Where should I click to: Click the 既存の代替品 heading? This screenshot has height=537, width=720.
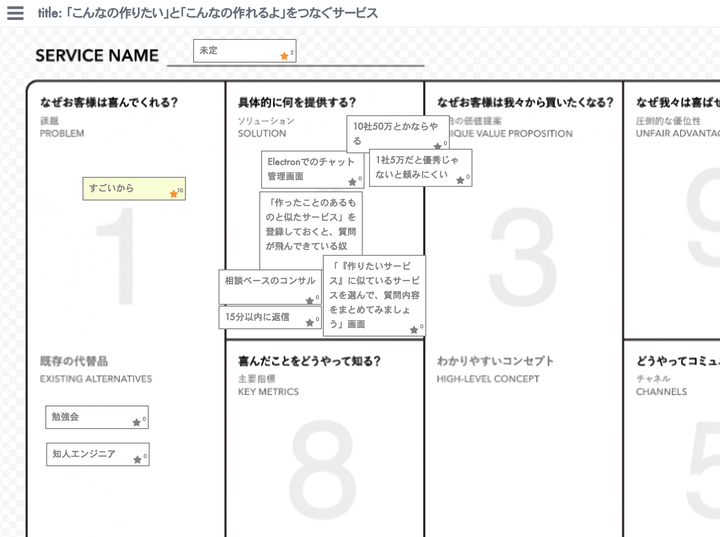74,361
